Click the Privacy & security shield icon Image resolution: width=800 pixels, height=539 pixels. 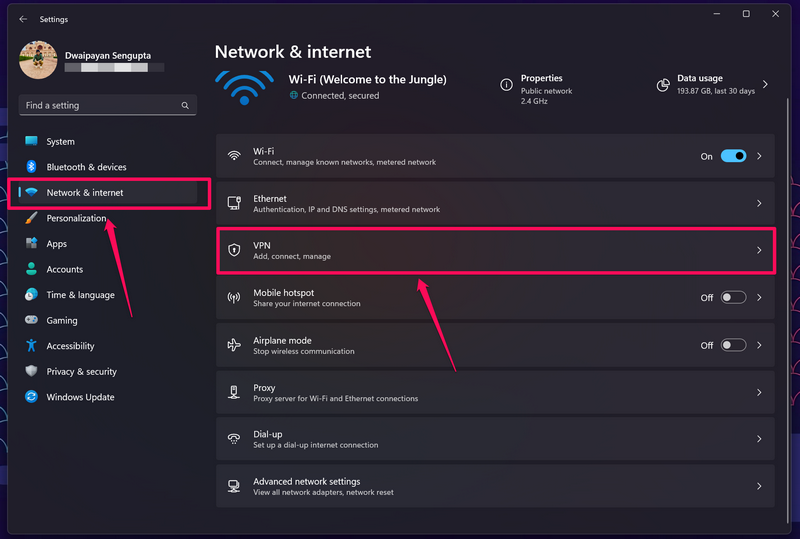tap(31, 371)
